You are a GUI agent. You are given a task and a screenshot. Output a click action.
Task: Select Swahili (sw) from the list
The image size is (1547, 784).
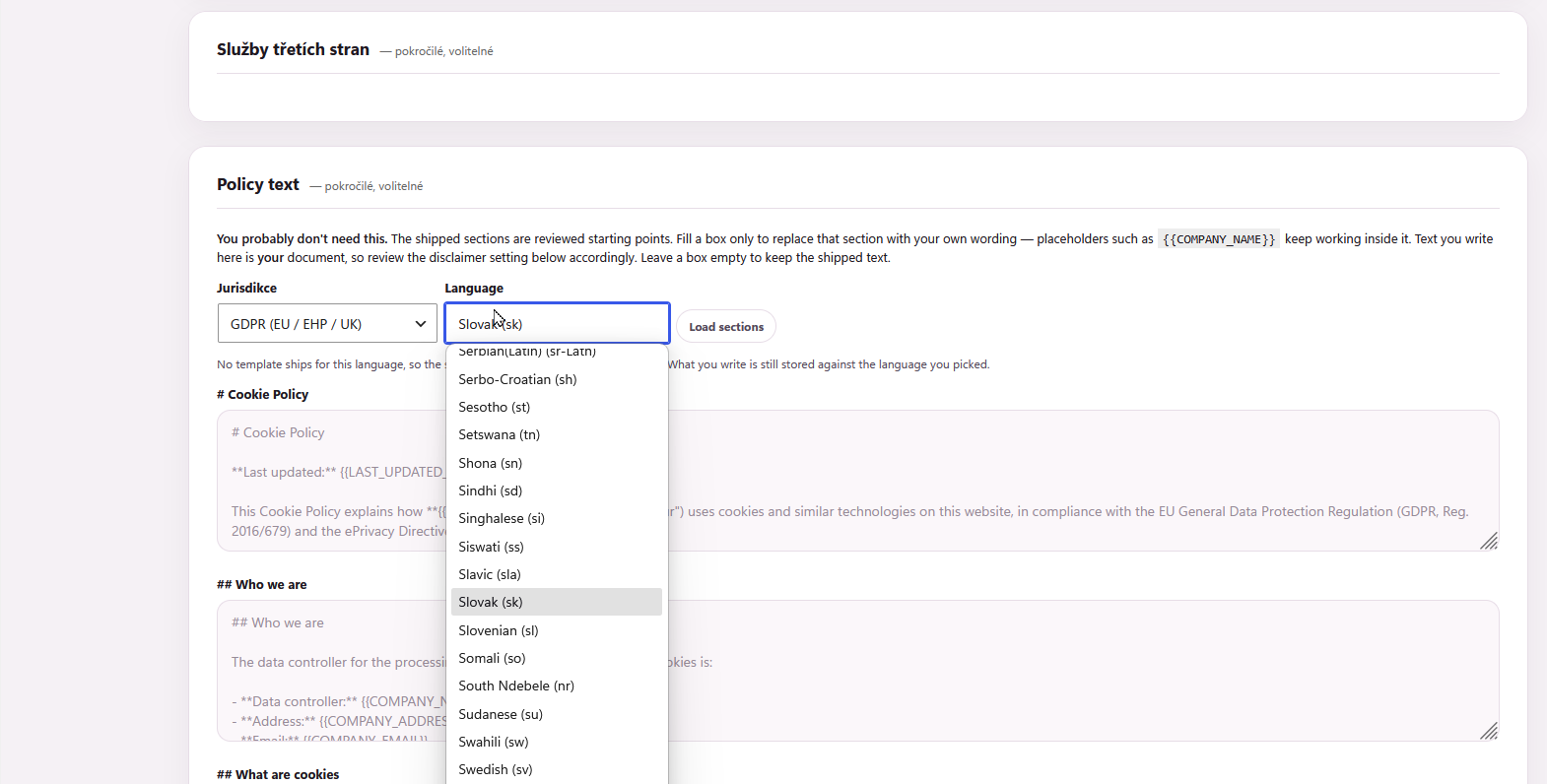pyautogui.click(x=557, y=742)
